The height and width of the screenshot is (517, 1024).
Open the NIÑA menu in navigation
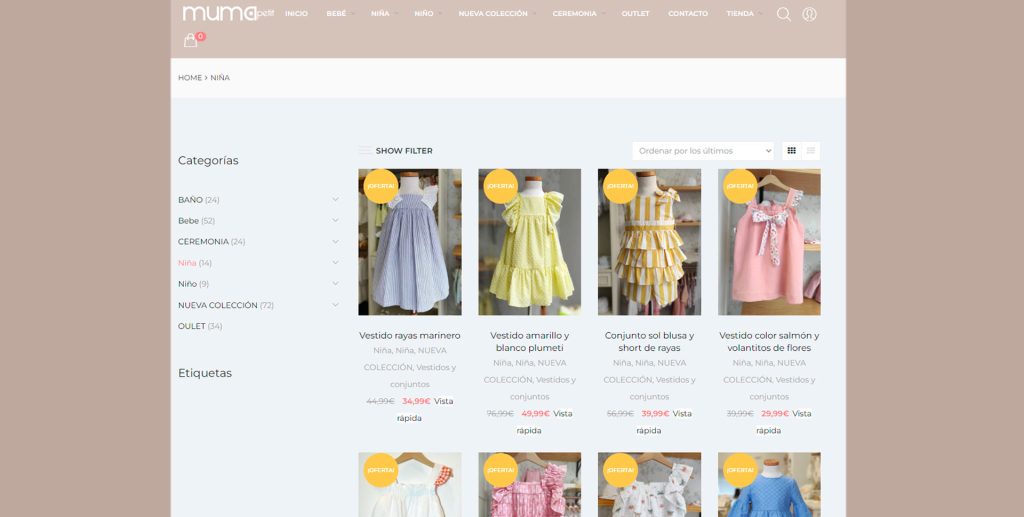pyautogui.click(x=380, y=14)
